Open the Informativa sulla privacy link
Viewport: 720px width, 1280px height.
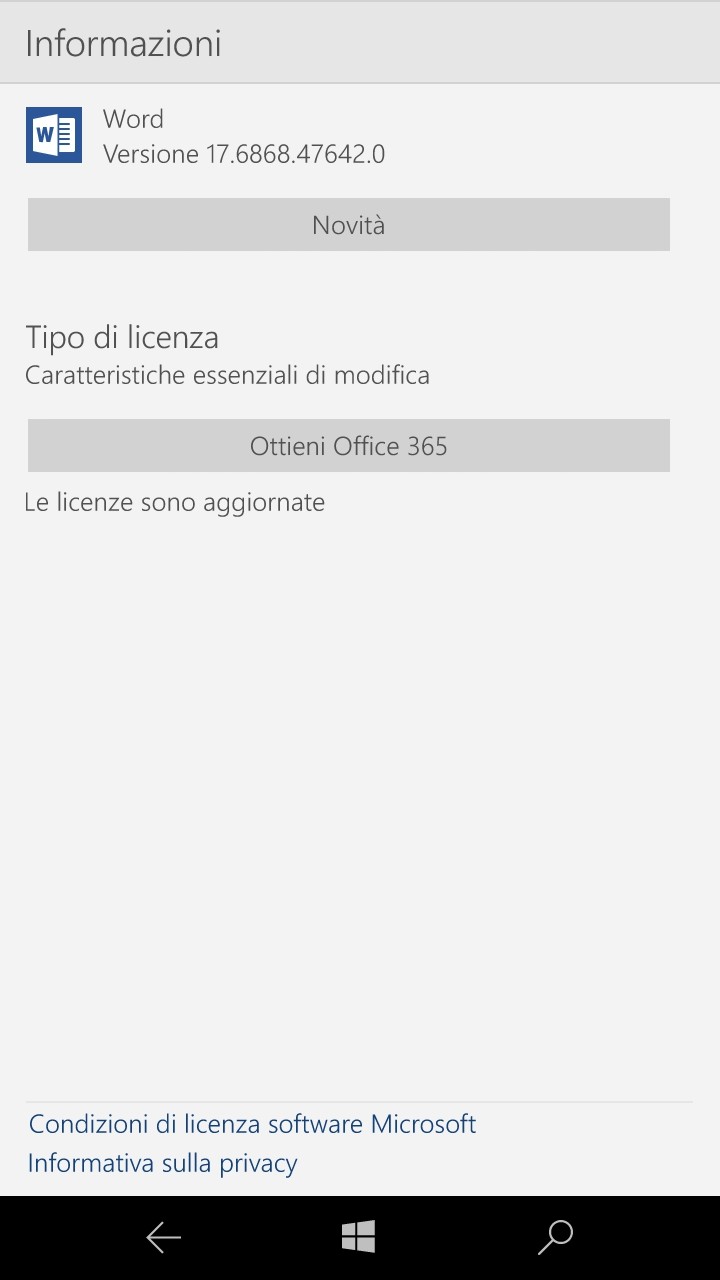coord(163,1163)
